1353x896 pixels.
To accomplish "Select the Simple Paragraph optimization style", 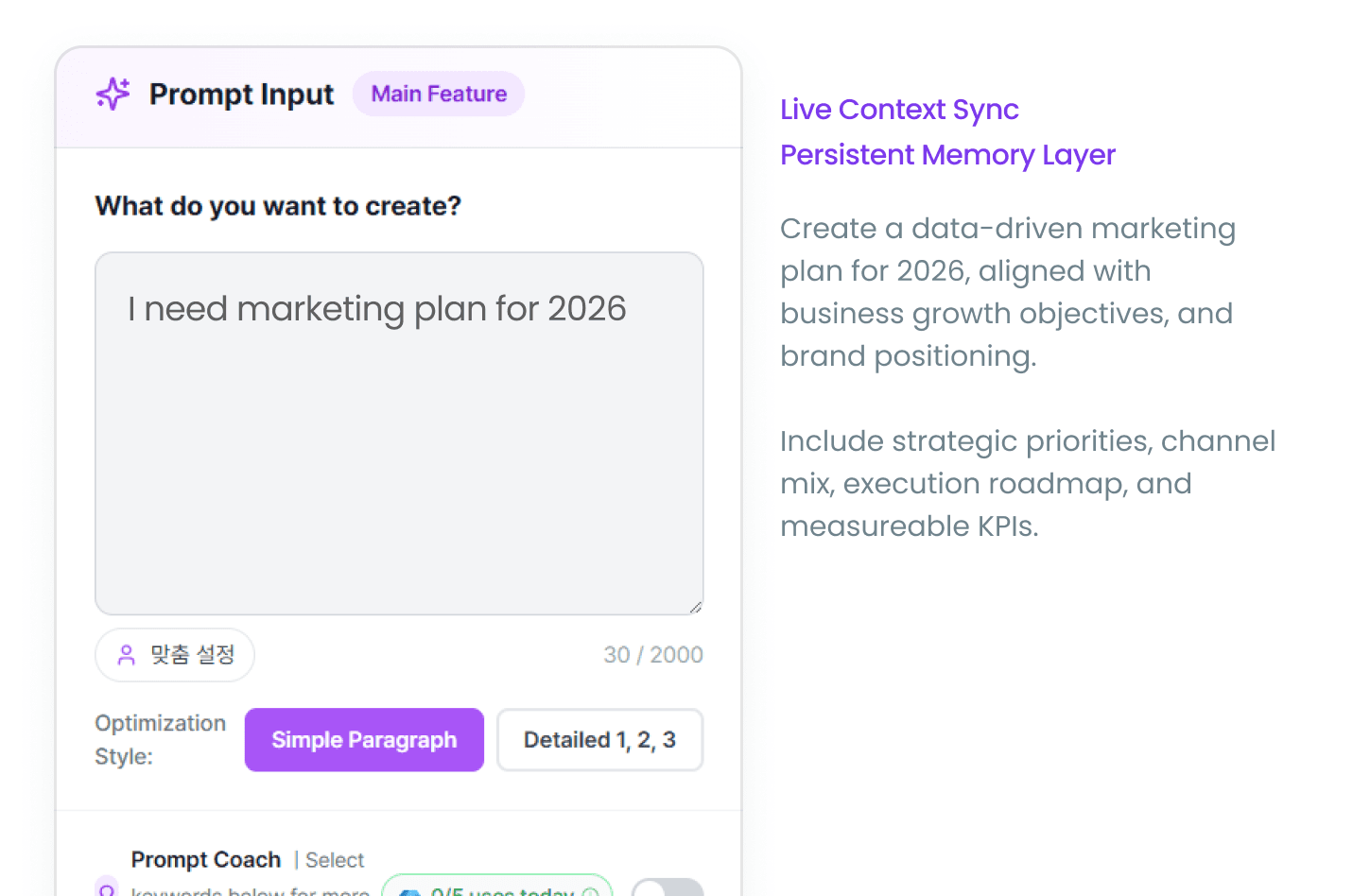I will (364, 740).
